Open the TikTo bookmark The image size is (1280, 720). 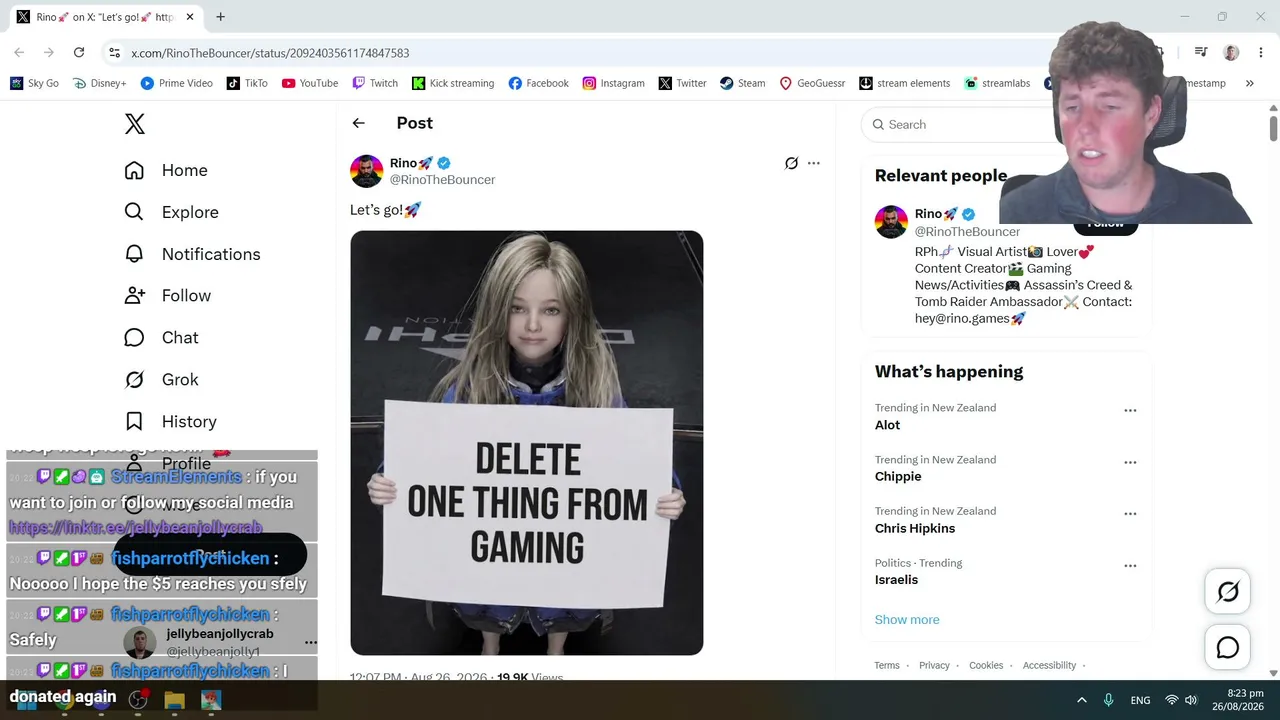[247, 83]
